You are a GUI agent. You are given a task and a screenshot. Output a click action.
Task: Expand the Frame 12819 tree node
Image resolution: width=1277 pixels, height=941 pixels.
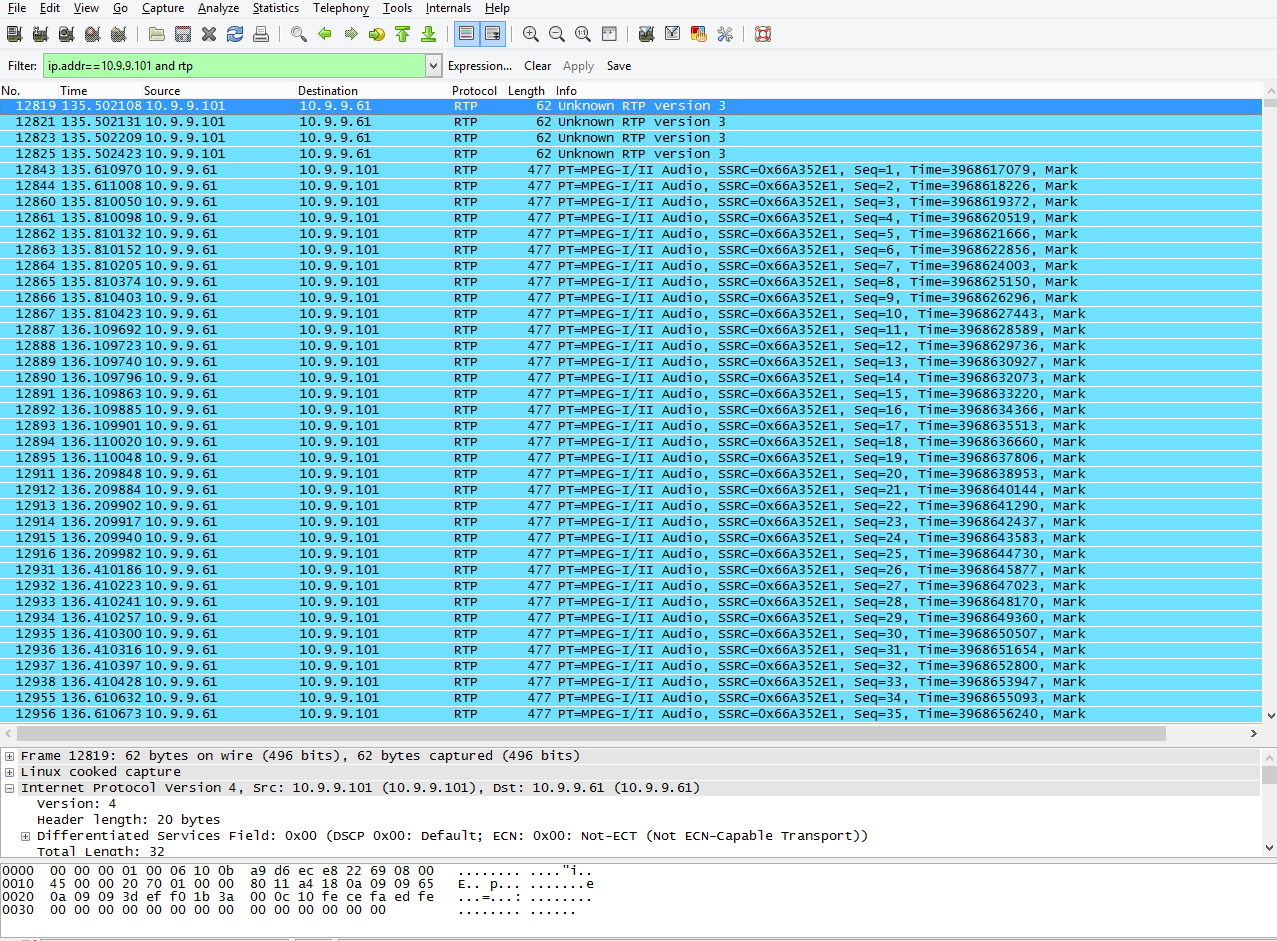coord(10,756)
